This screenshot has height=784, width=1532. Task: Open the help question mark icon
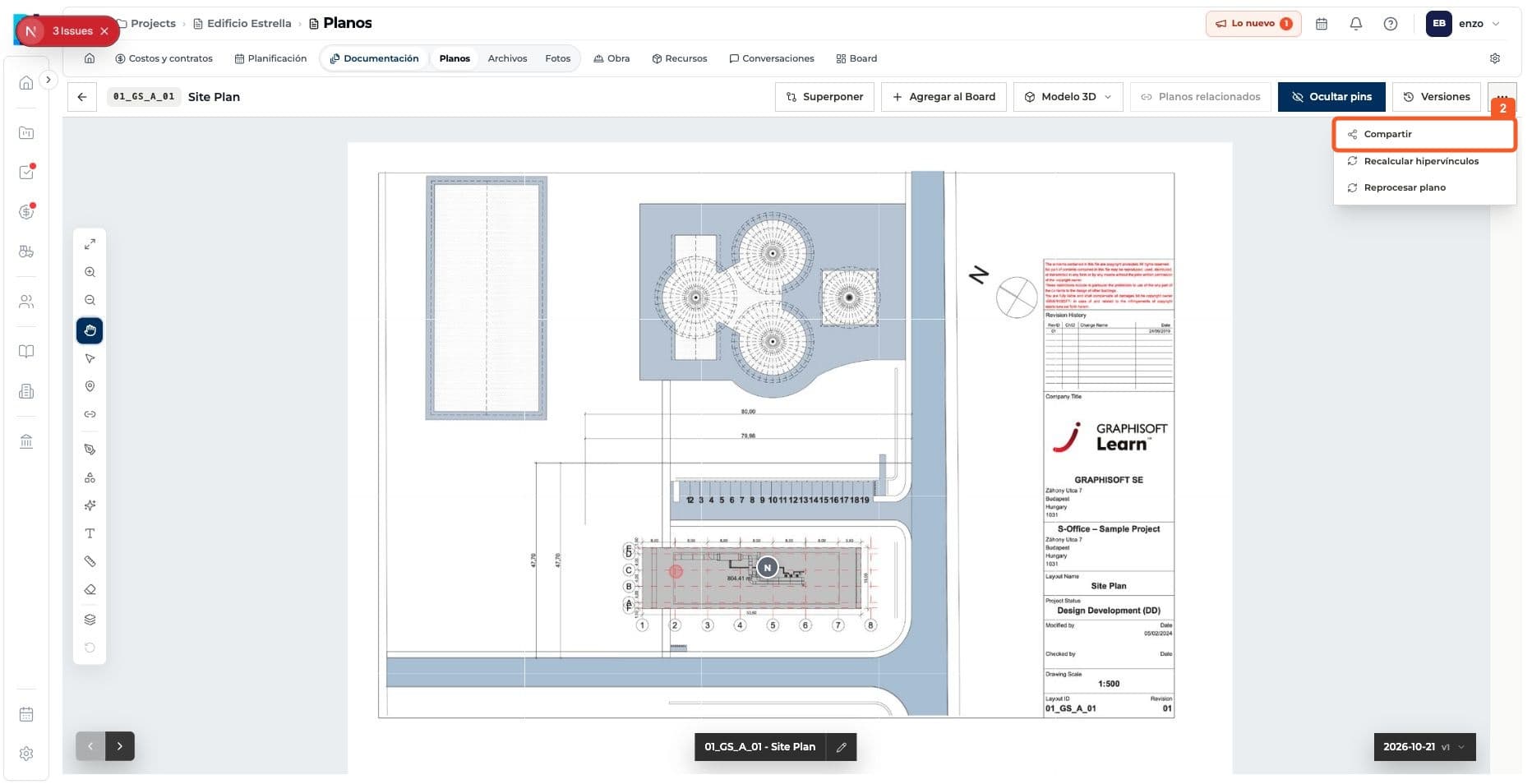(1391, 24)
